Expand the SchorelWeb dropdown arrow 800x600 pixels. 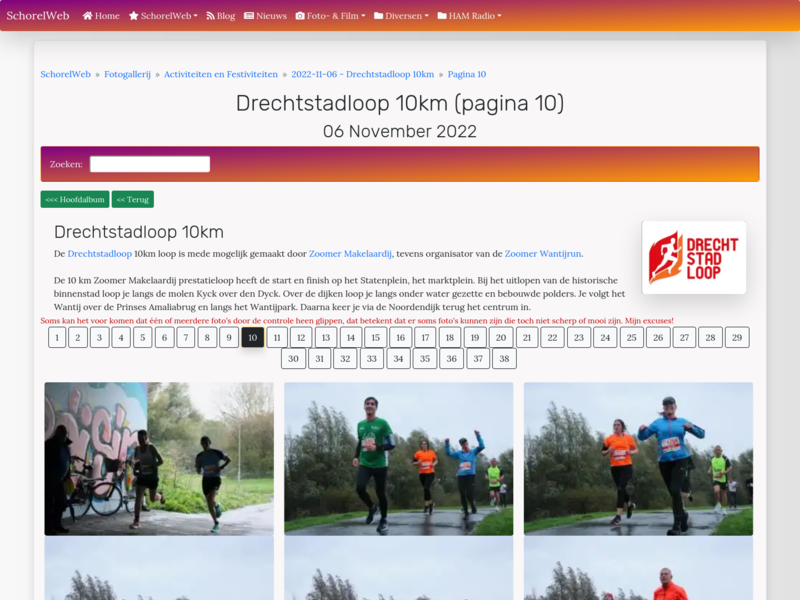pyautogui.click(x=195, y=16)
